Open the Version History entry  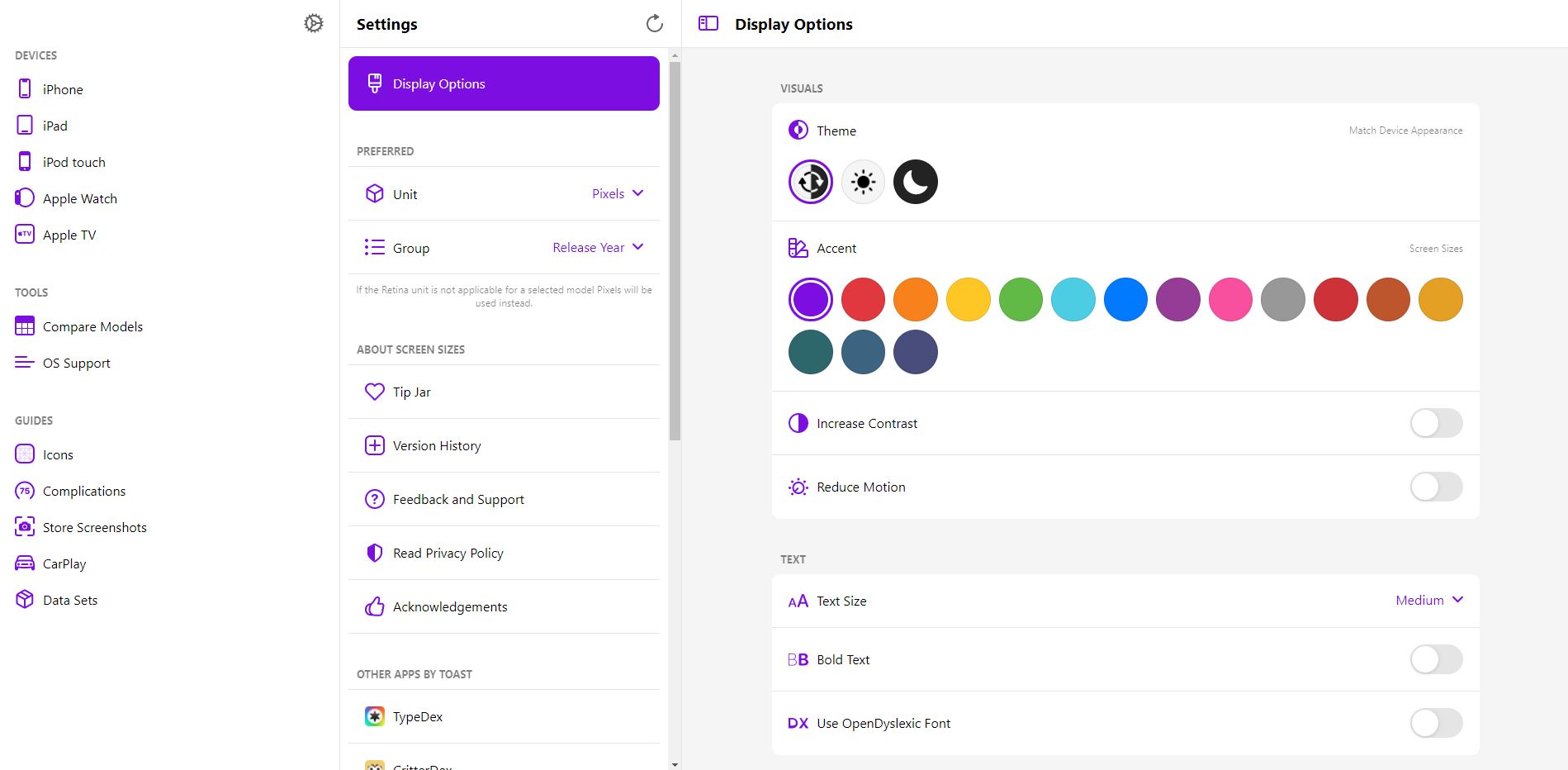[x=504, y=445]
